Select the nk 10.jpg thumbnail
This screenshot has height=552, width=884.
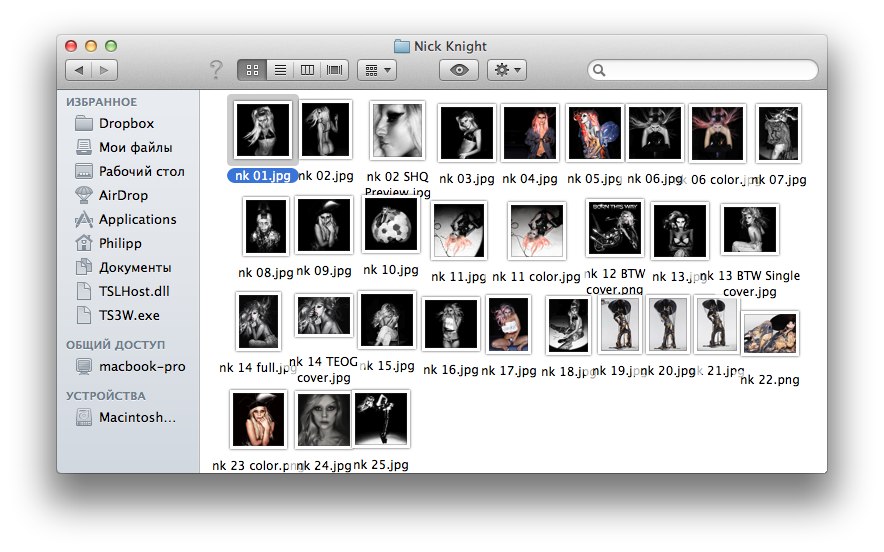pos(391,224)
